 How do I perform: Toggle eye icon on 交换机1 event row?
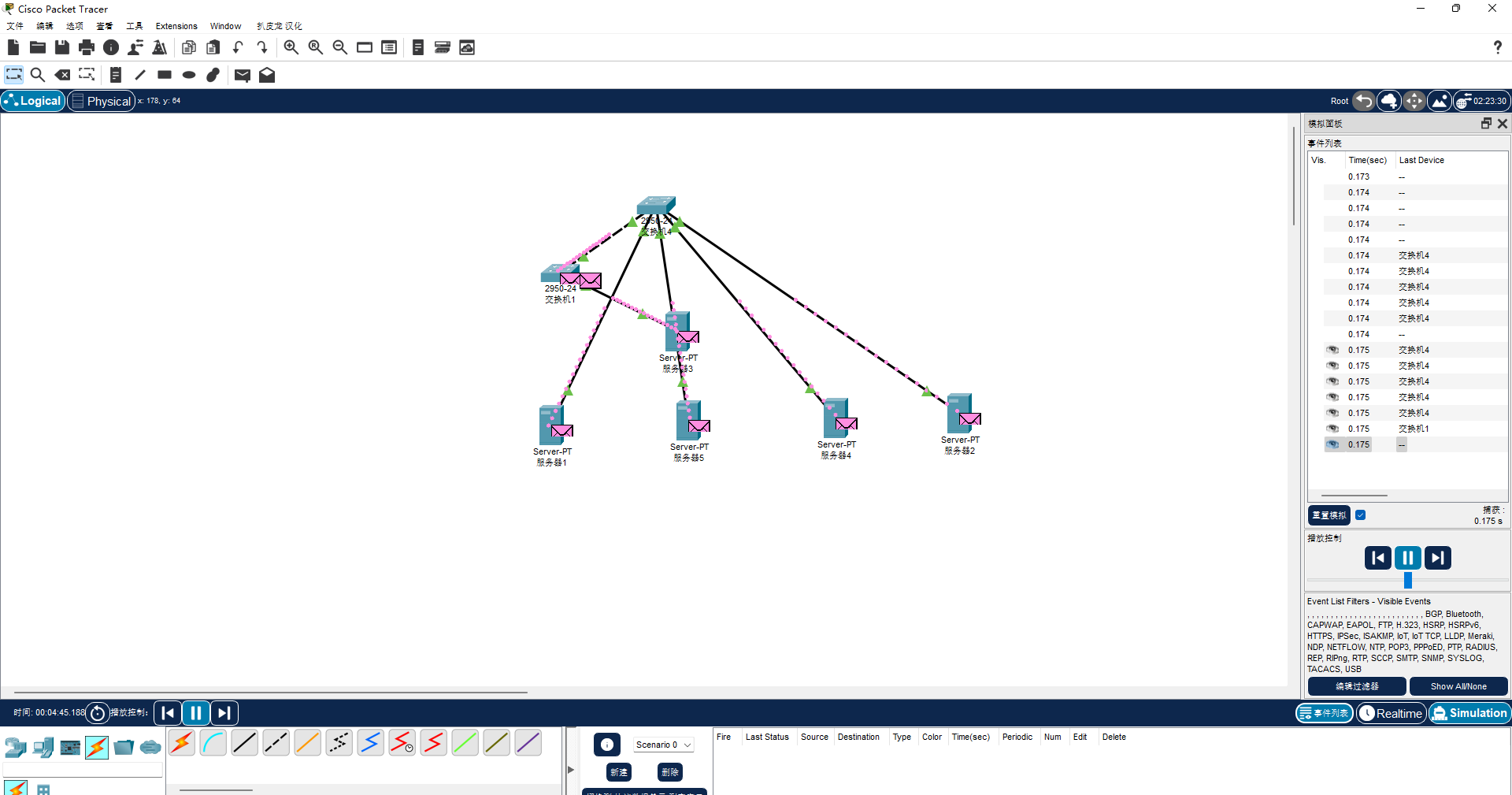1332,429
